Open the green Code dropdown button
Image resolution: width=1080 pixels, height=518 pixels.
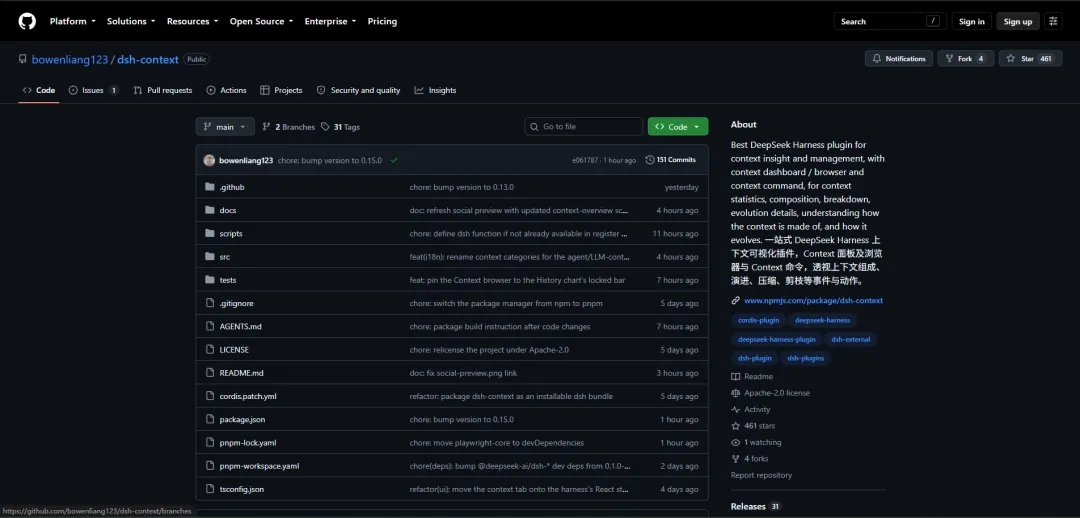(x=678, y=127)
